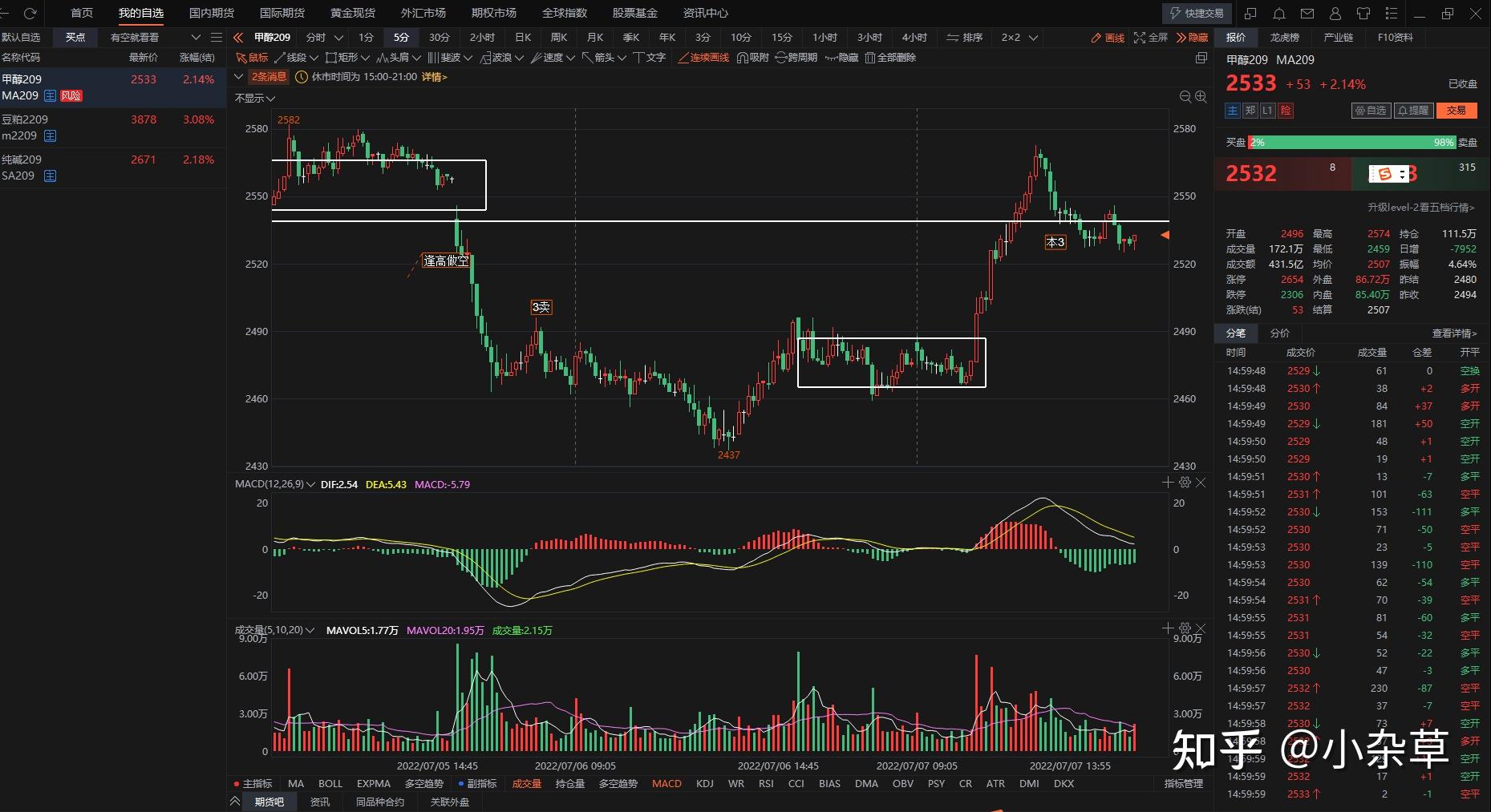This screenshot has height=812, width=1491.
Task: Click the list layout icon in watchlist header
Action: (x=216, y=38)
